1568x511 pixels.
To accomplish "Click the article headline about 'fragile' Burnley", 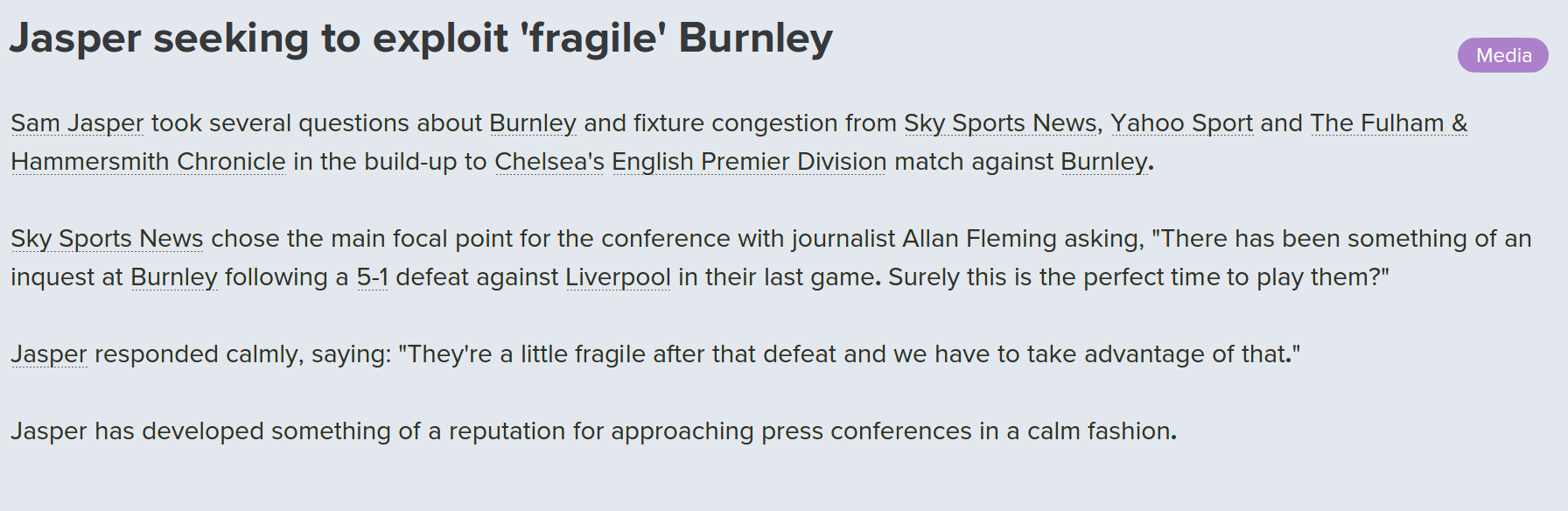I will tap(420, 38).
